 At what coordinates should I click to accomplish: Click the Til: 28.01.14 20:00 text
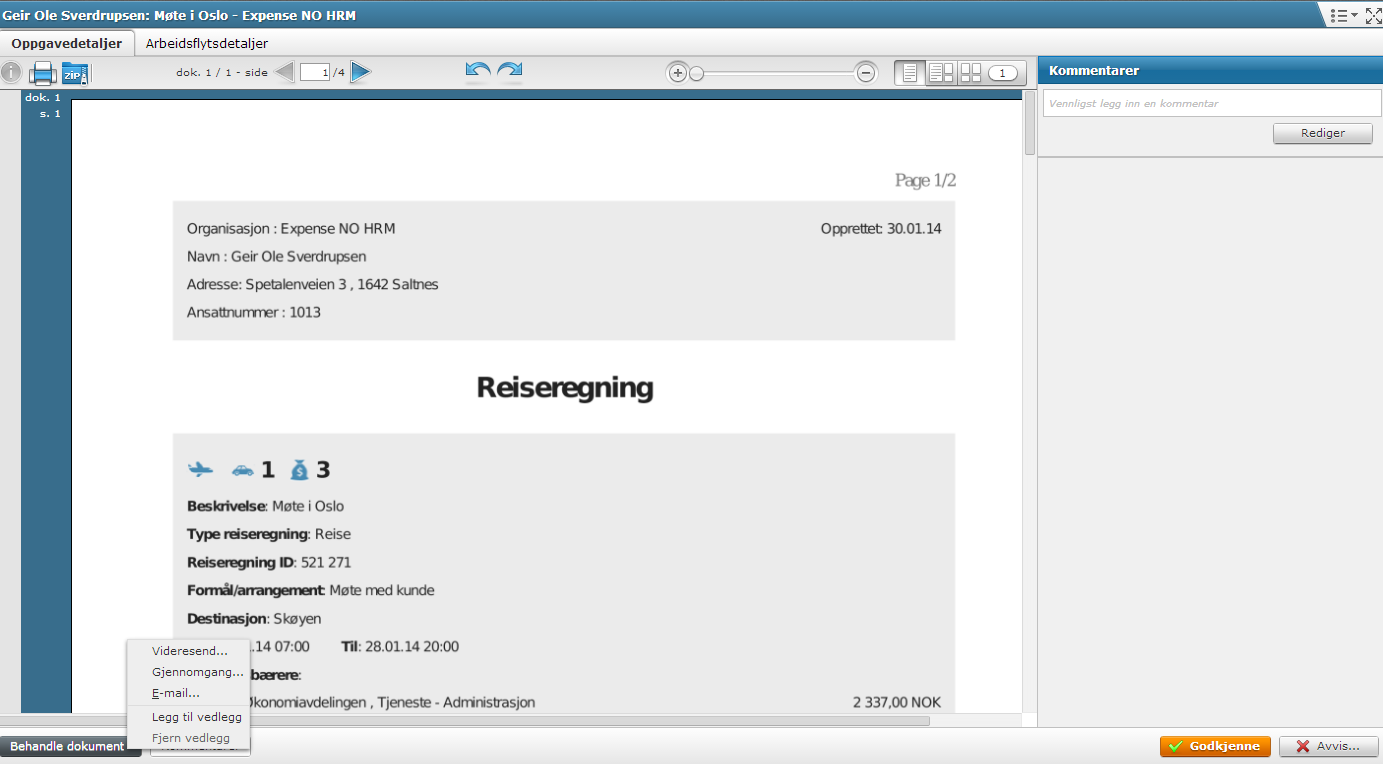coord(400,647)
